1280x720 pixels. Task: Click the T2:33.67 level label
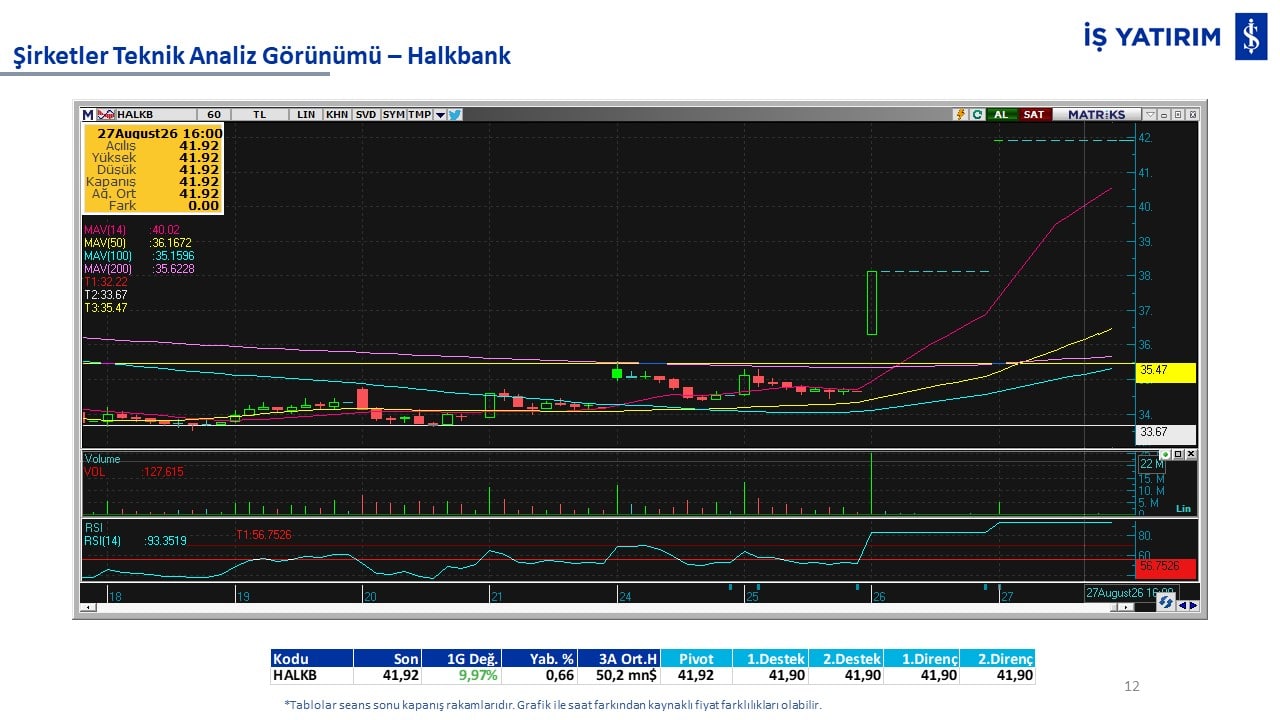[105, 295]
